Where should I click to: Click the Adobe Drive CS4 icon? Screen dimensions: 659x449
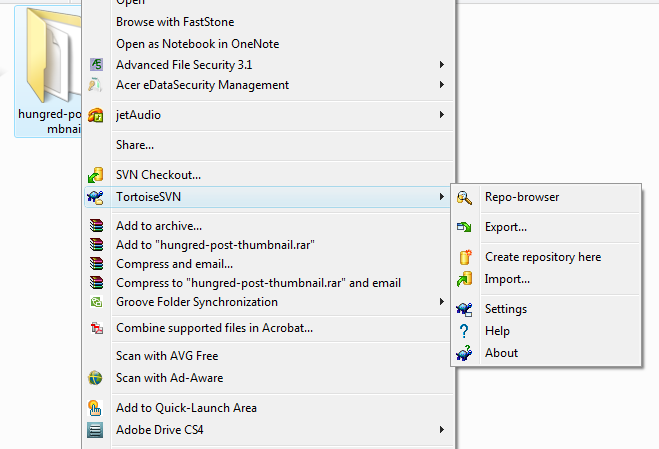coord(95,430)
